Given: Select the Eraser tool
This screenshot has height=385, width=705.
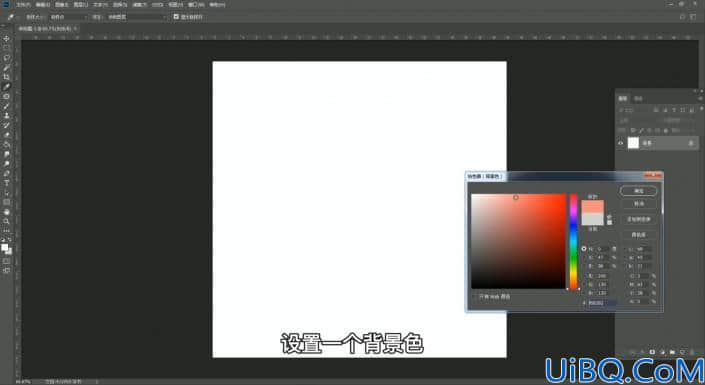Looking at the screenshot, I should (6, 135).
